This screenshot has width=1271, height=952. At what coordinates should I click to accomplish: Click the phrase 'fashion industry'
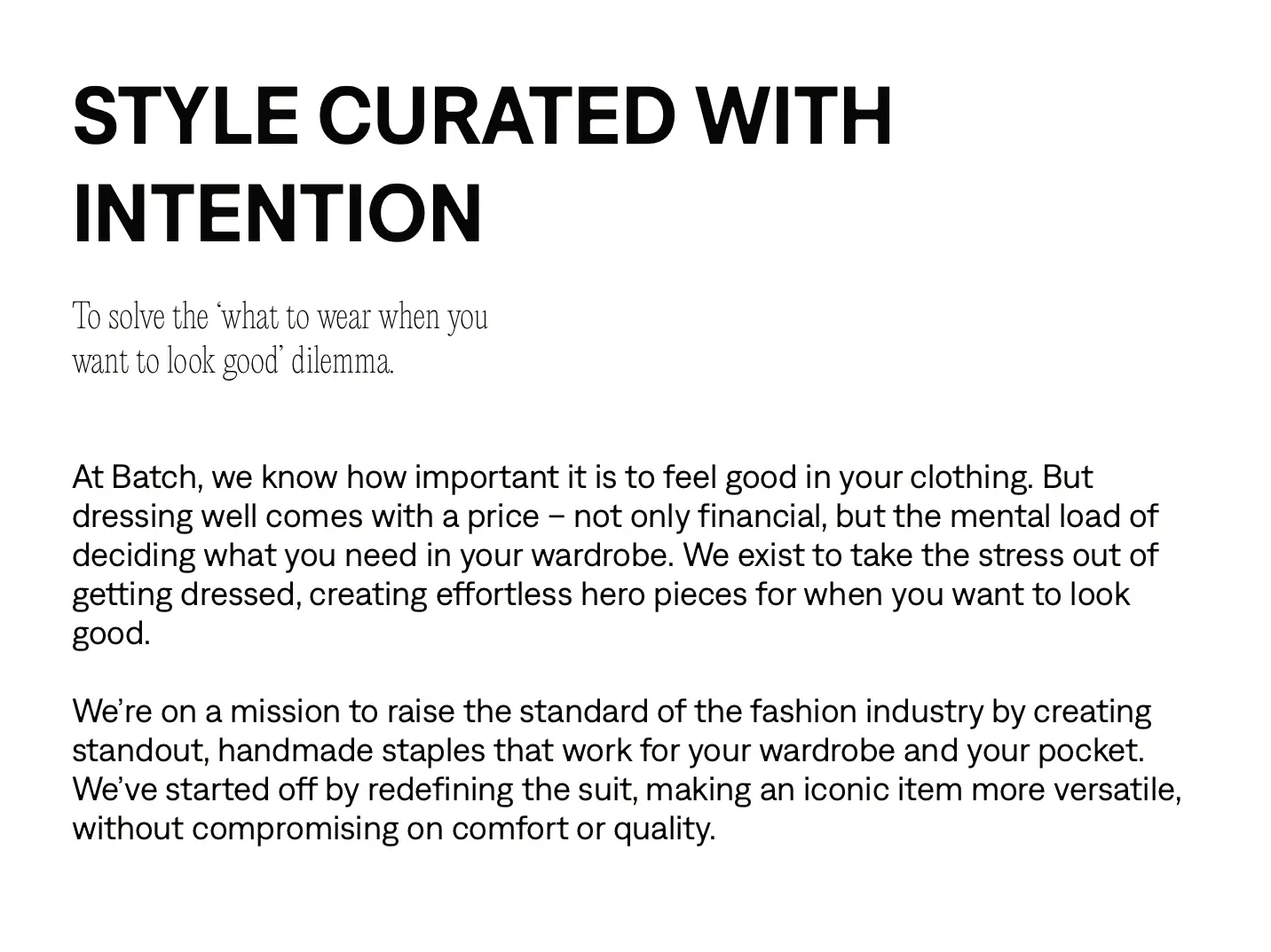867,712
